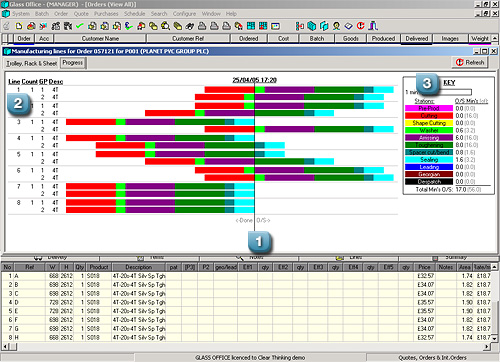Open the Configure menu
This screenshot has width=500, height=362.
[x=184, y=14]
